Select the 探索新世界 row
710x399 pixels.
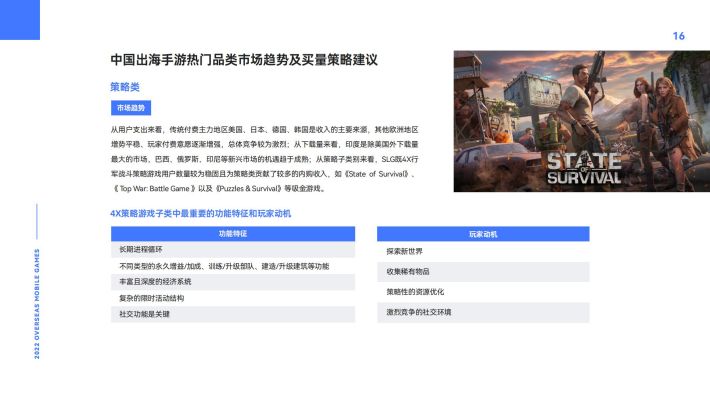[483, 251]
